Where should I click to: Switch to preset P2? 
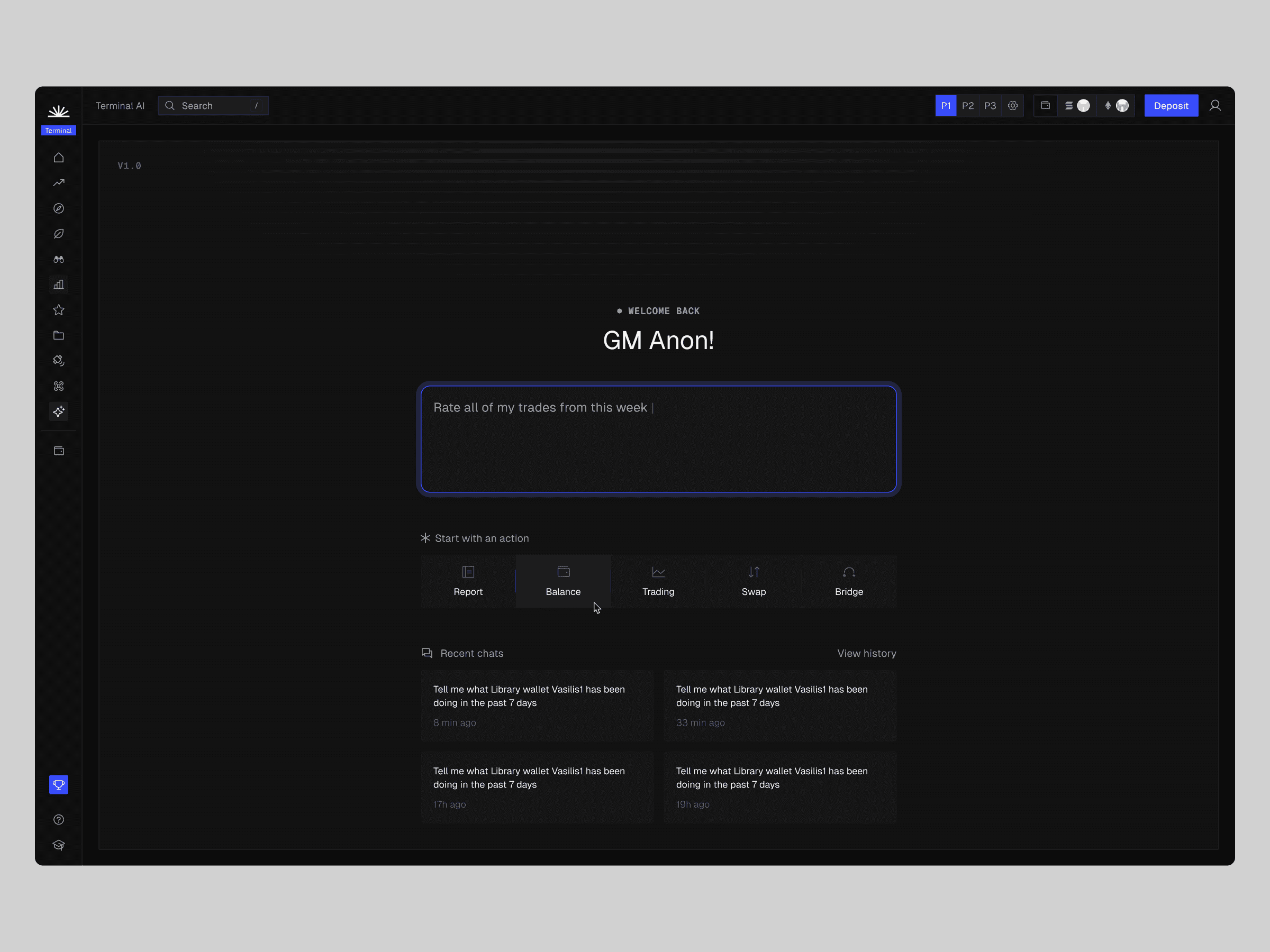[968, 106]
